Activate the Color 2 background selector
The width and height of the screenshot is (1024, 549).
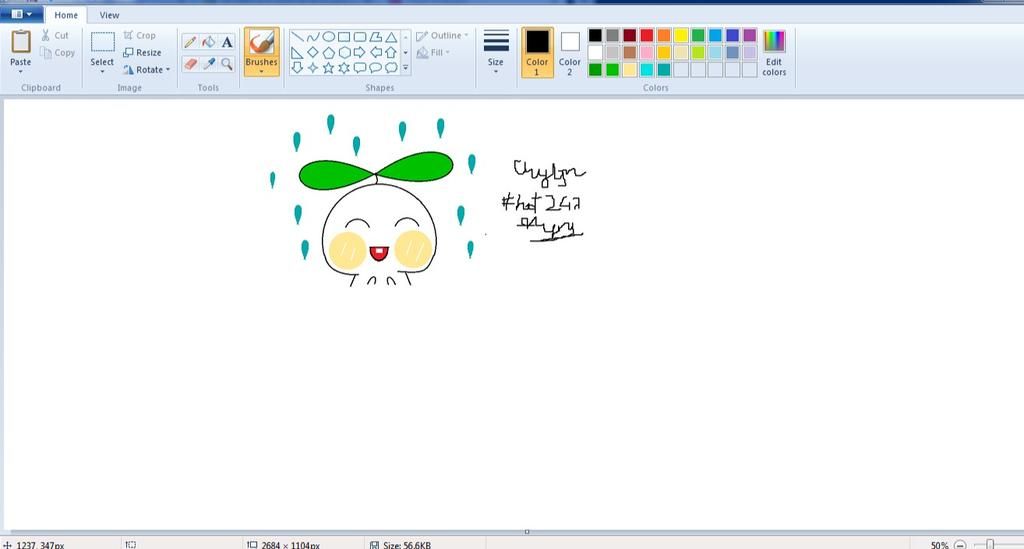click(x=569, y=52)
